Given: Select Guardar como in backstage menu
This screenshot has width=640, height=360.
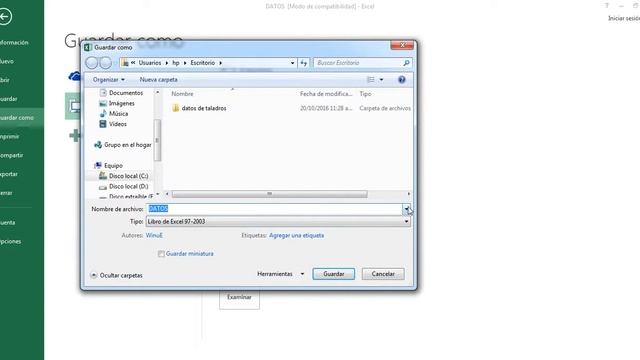Looking at the screenshot, I should pyautogui.click(x=22, y=118).
